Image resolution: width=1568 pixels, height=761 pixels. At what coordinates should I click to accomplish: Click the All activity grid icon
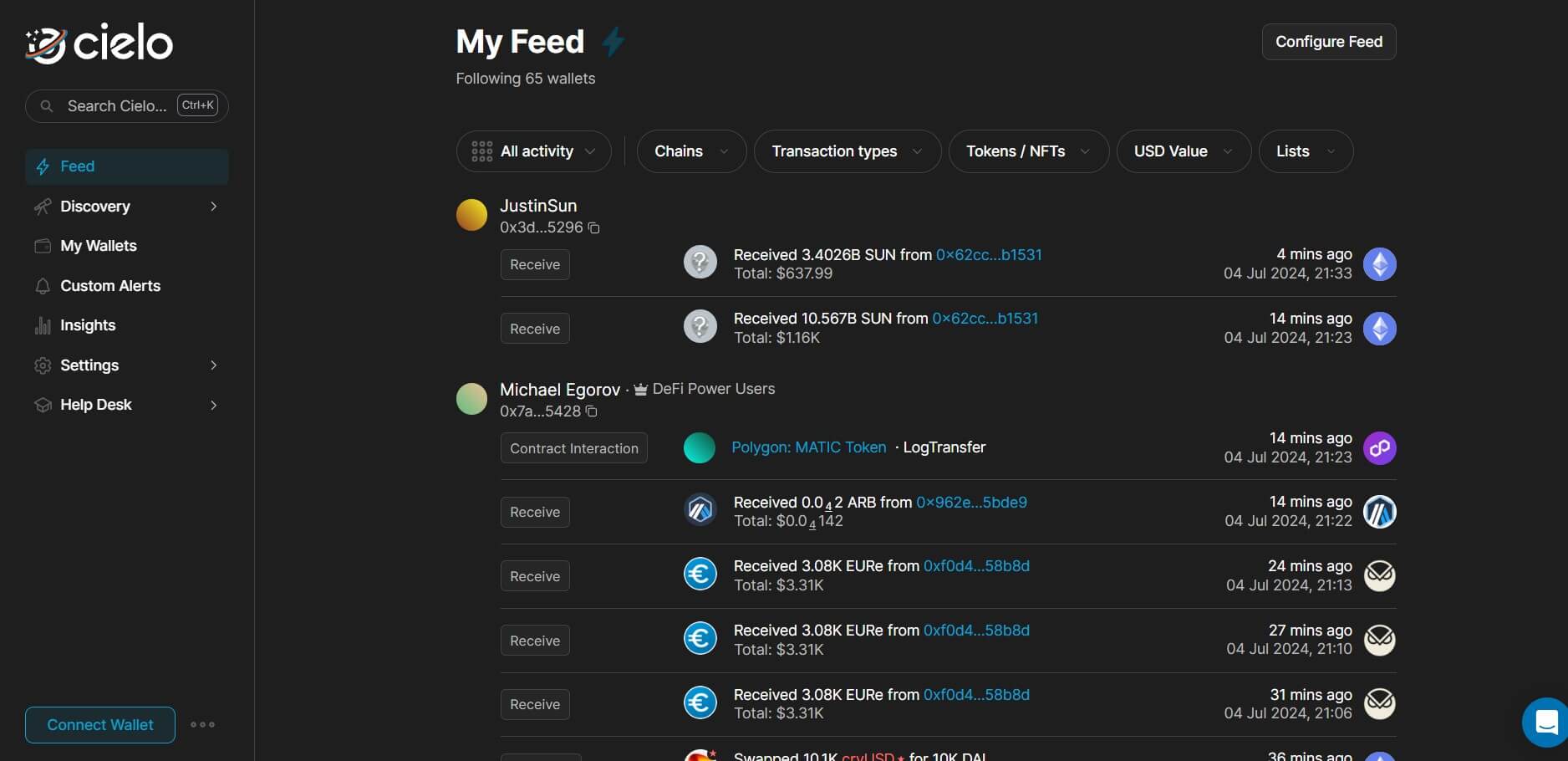click(x=482, y=151)
